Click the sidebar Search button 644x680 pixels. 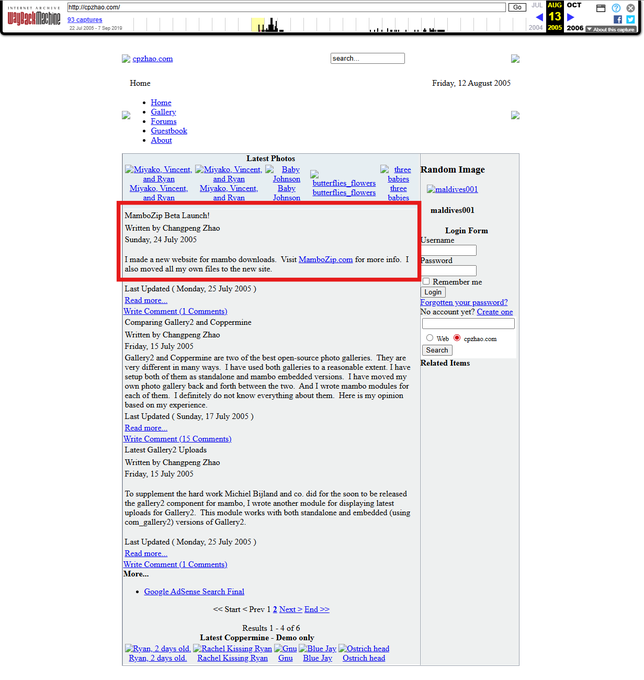(437, 350)
